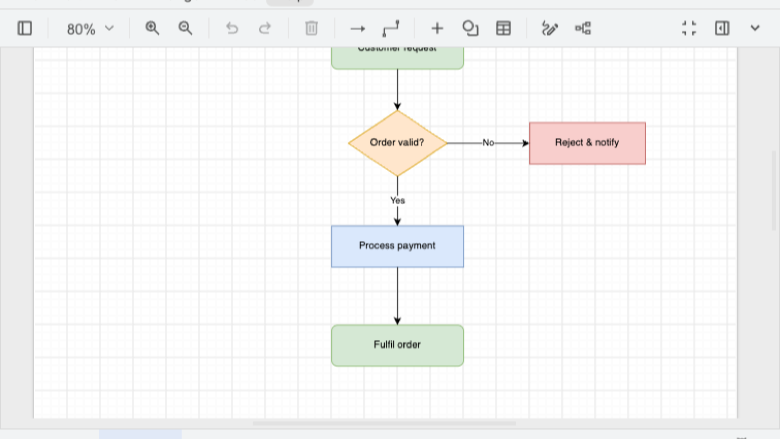Screen dimensions: 780x439
Task: Click the horizontal scrollbar below canvas
Action: pyautogui.click(x=384, y=424)
